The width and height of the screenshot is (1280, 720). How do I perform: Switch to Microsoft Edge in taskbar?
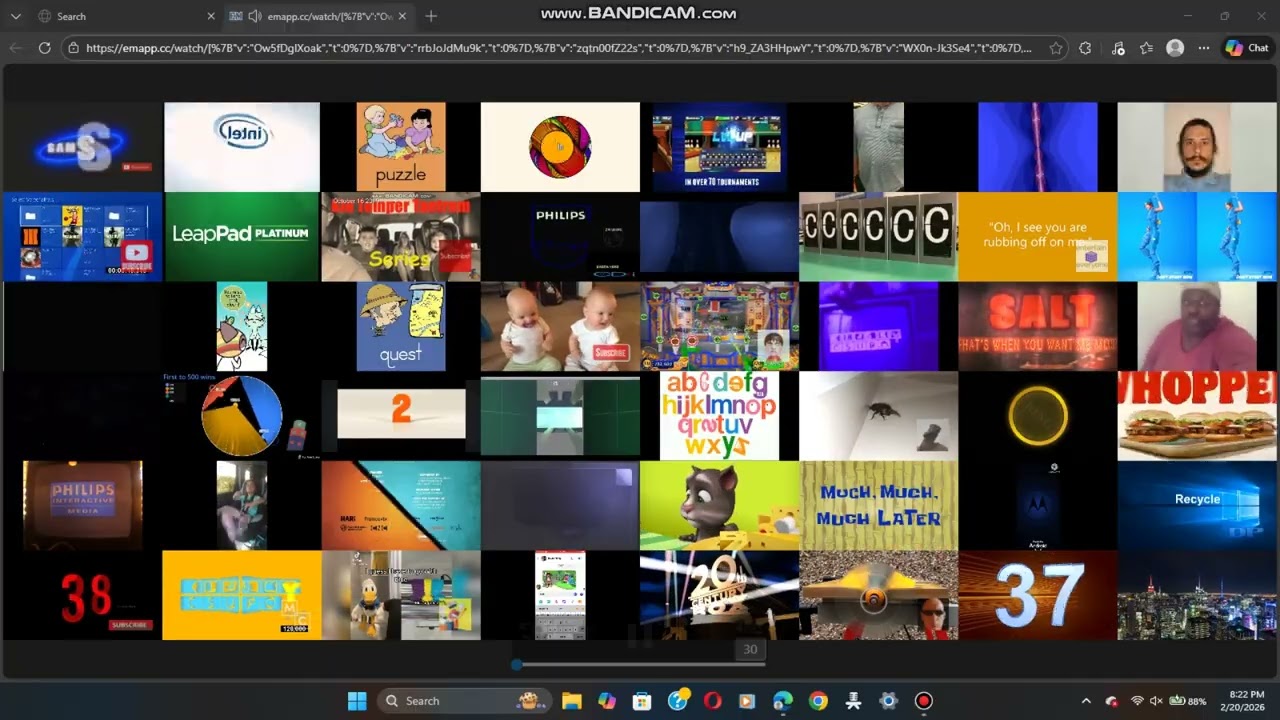click(x=783, y=701)
